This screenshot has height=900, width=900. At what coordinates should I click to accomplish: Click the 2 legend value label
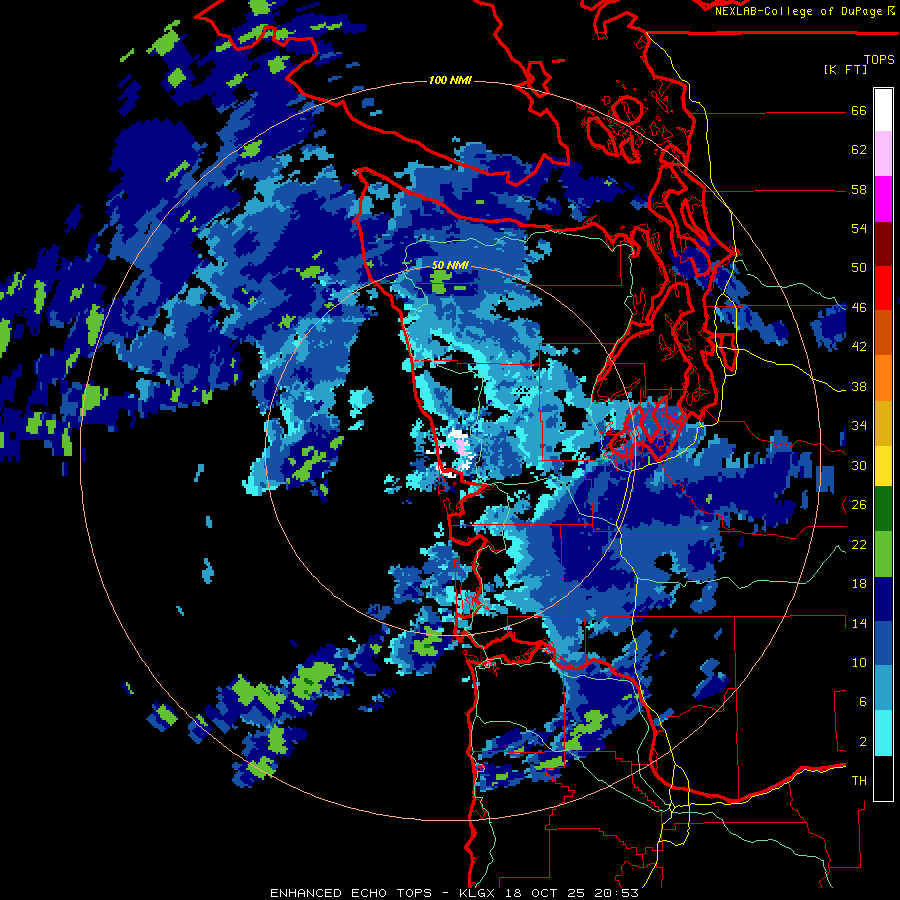point(863,742)
